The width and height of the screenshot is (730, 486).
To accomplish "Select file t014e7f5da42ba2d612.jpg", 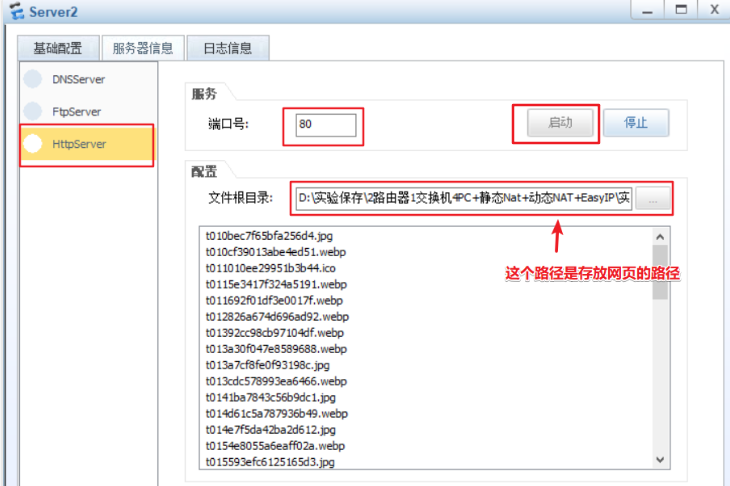I will click(x=270, y=430).
